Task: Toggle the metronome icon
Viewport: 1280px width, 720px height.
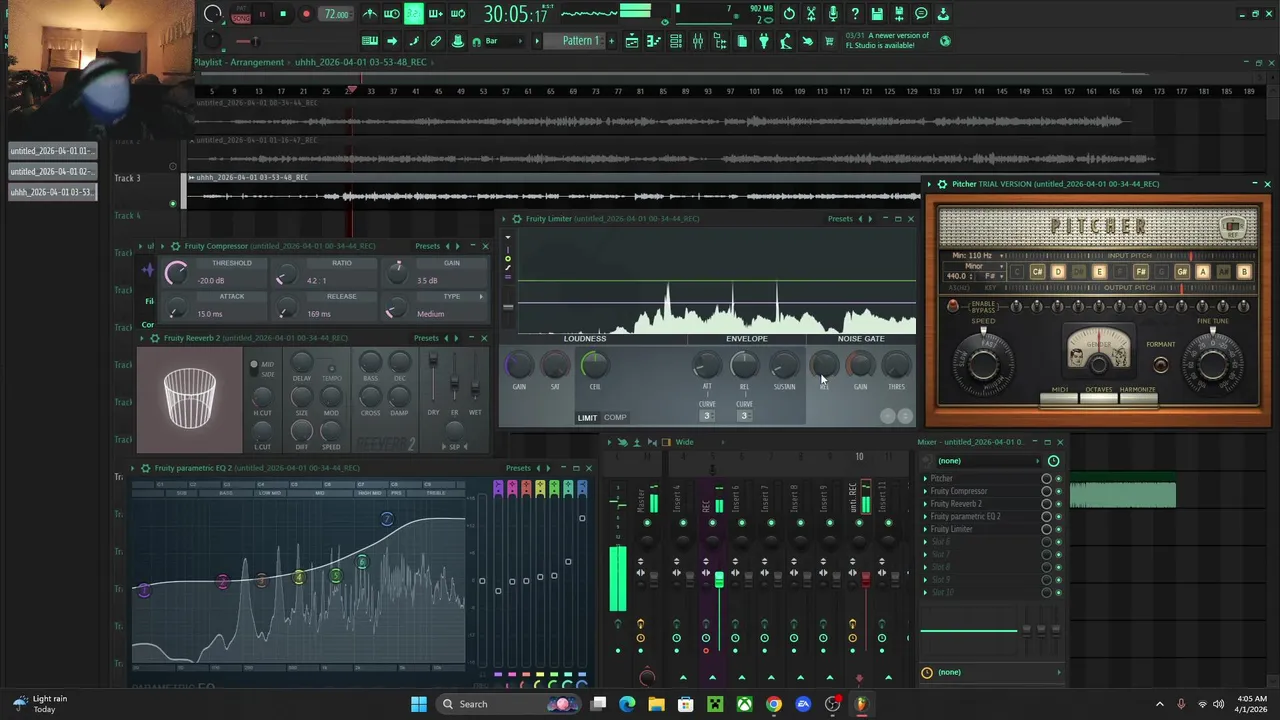Action: pos(370,14)
